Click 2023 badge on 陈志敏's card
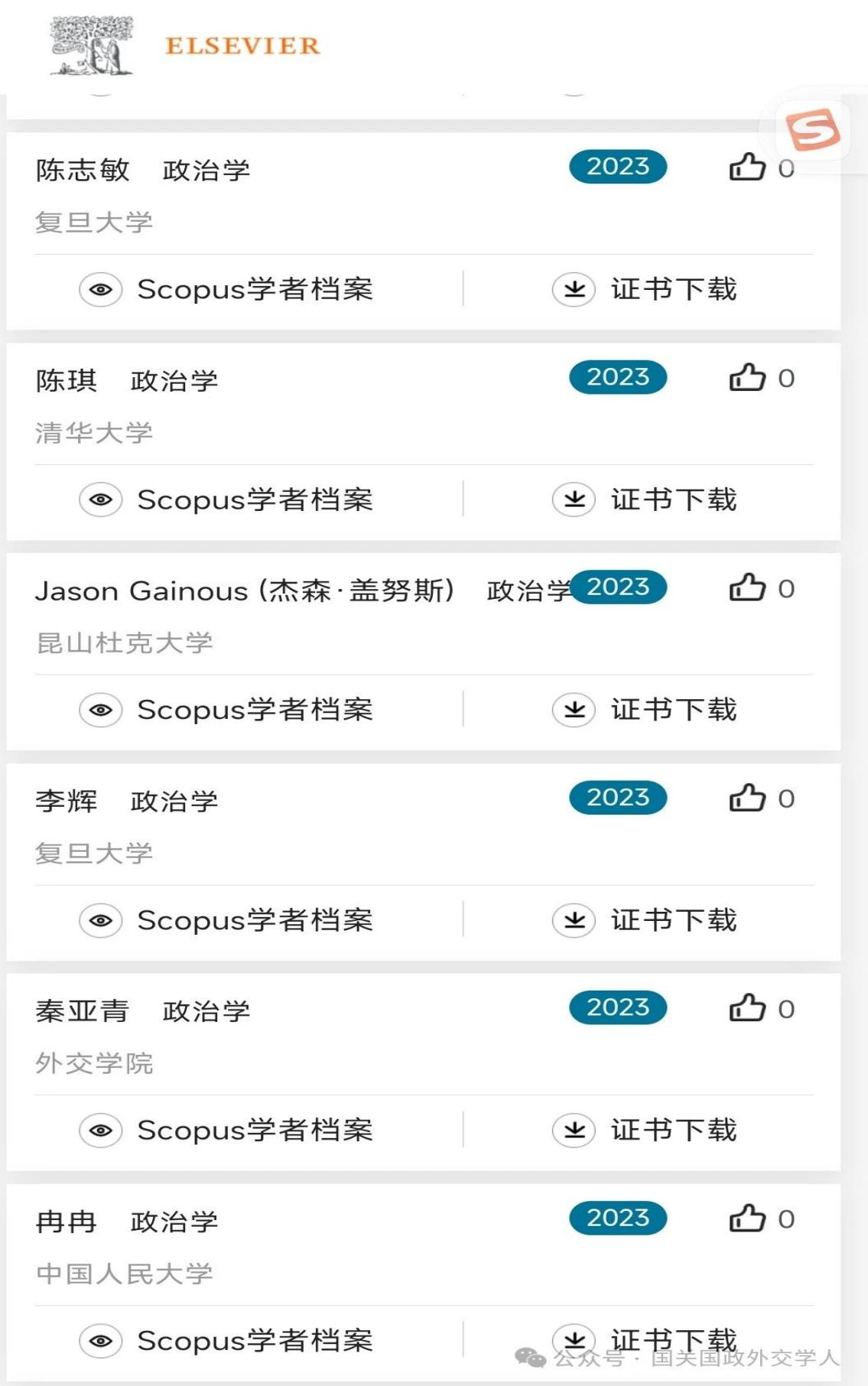Image resolution: width=868 pixels, height=1386 pixels. click(x=618, y=167)
